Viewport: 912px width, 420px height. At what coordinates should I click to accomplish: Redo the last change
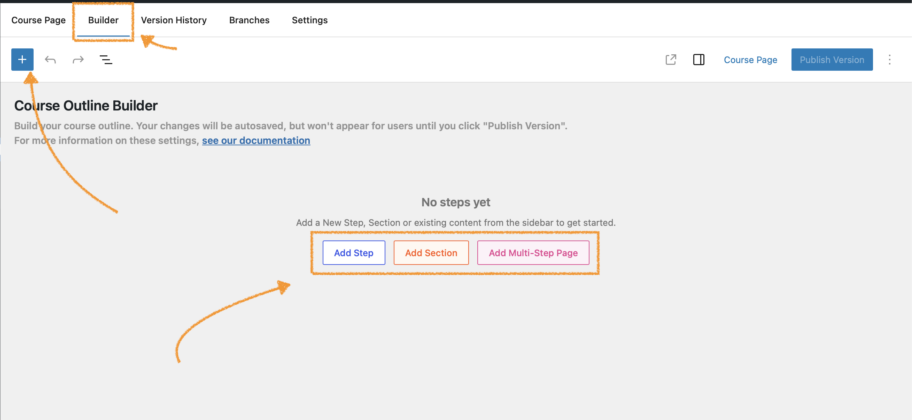tap(78, 59)
